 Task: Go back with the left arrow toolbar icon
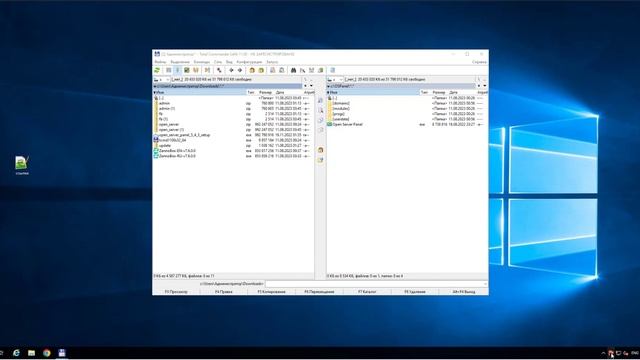tap(231, 70)
